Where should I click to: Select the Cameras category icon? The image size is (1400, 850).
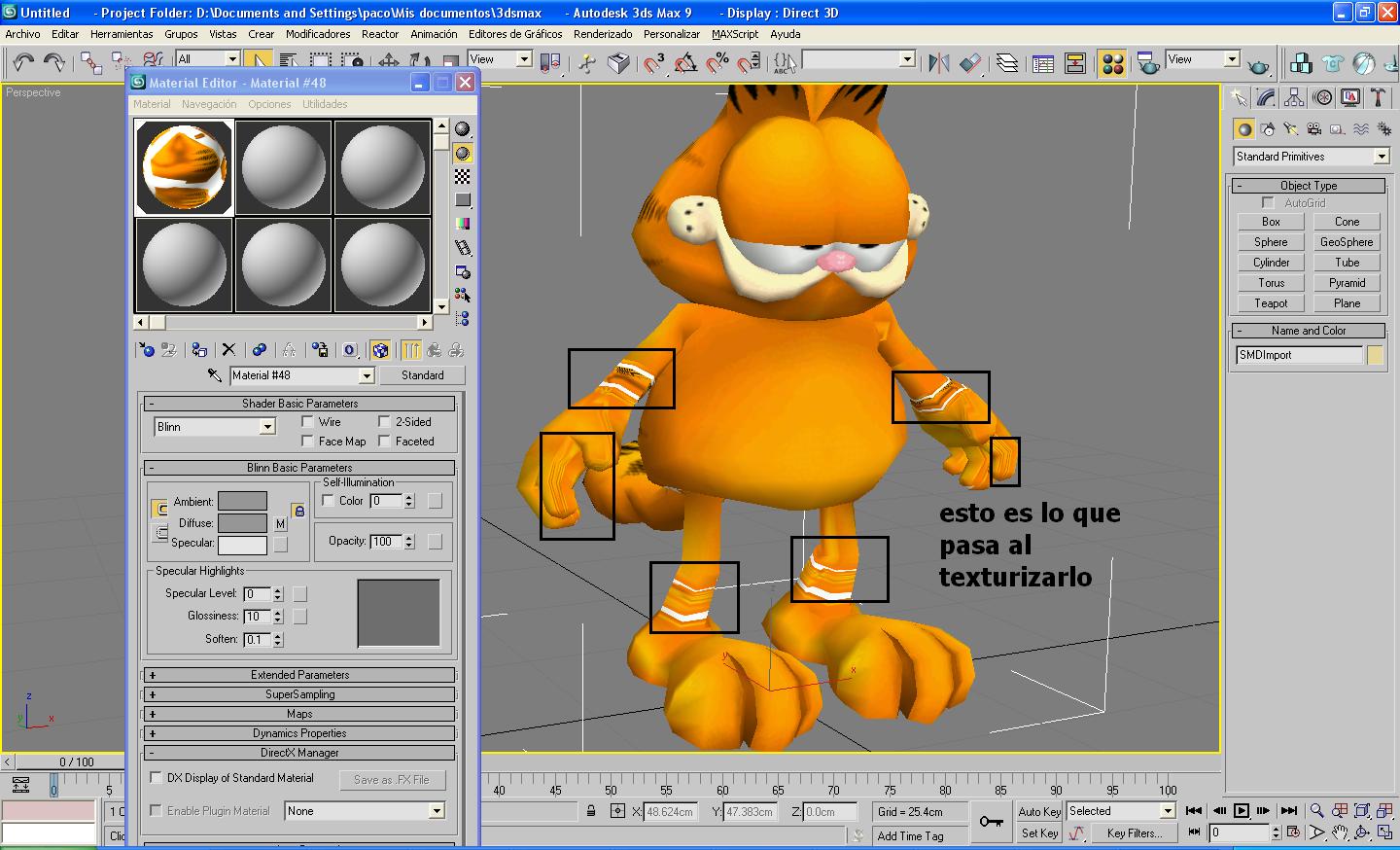click(x=1314, y=128)
